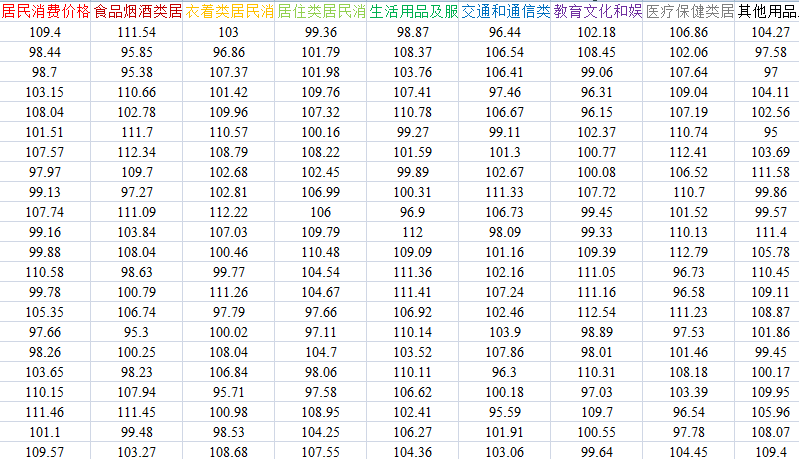The width and height of the screenshot is (799, 459).
Task: Select the cell containing 111.05
Action: pyautogui.click(x=597, y=272)
